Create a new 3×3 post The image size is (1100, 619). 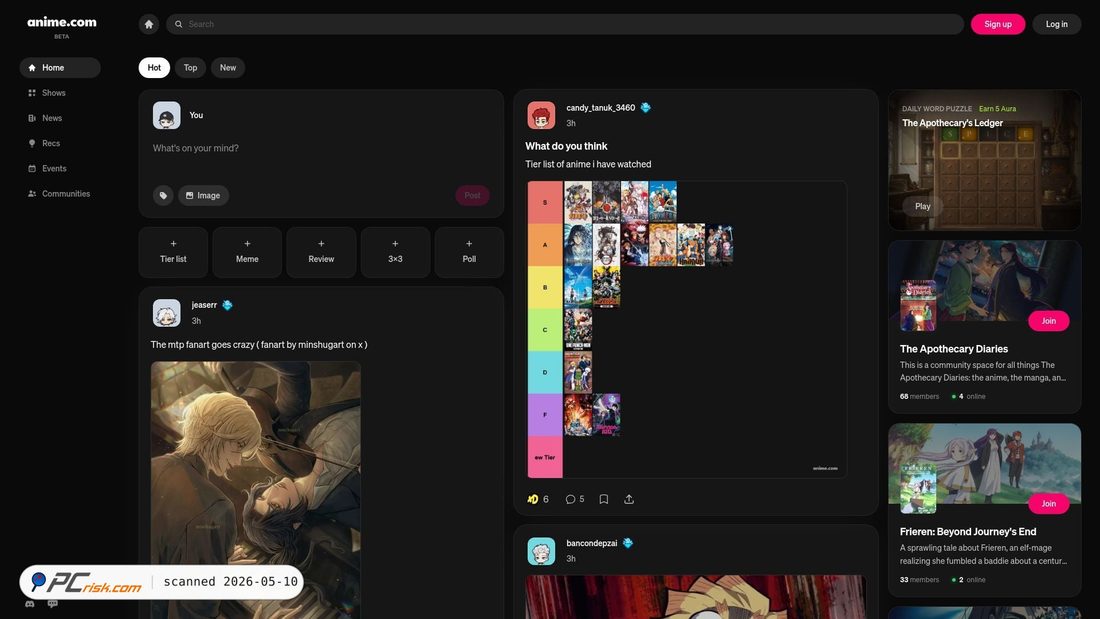point(395,252)
